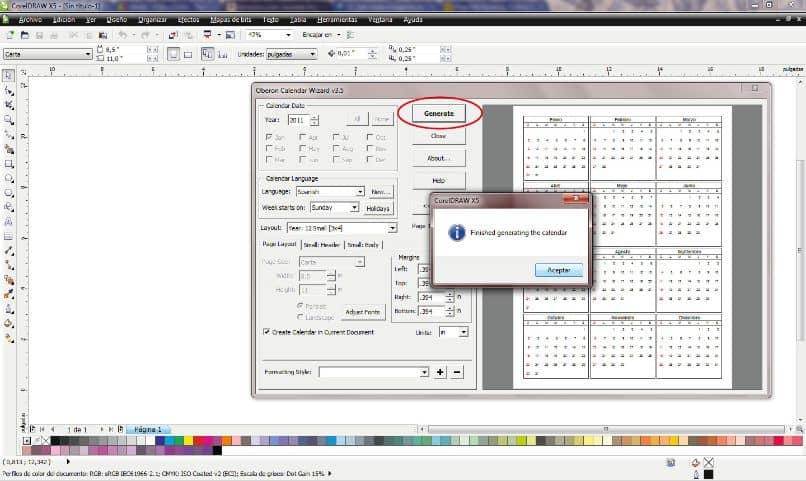
Task: Toggle the Apr month checkbox
Action: (x=302, y=137)
